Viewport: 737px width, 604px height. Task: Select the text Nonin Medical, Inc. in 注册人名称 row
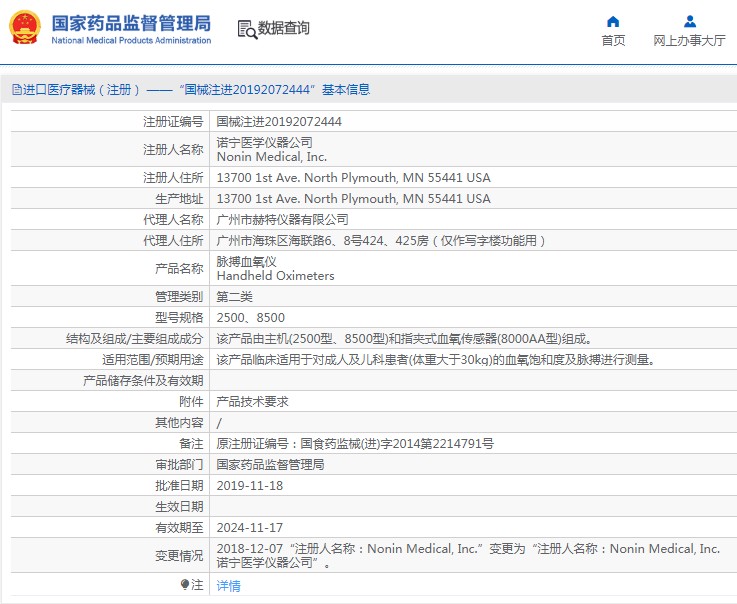click(x=272, y=157)
